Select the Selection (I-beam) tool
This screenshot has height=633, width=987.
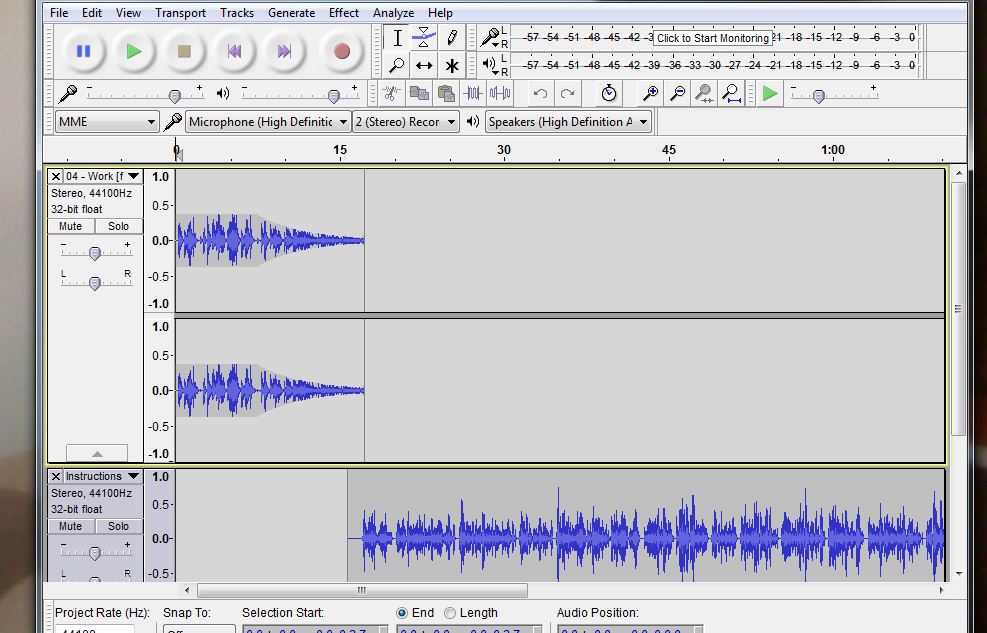pos(397,38)
